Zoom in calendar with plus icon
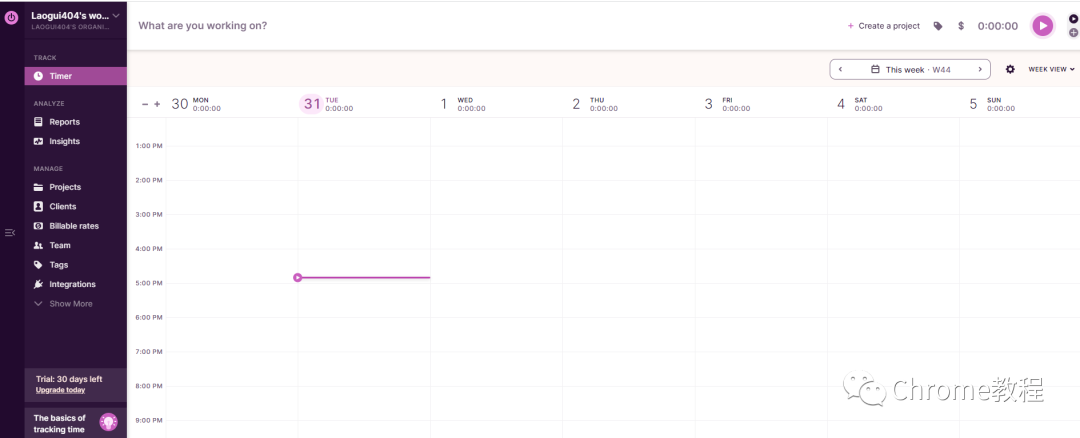This screenshot has width=1080, height=438. [157, 104]
